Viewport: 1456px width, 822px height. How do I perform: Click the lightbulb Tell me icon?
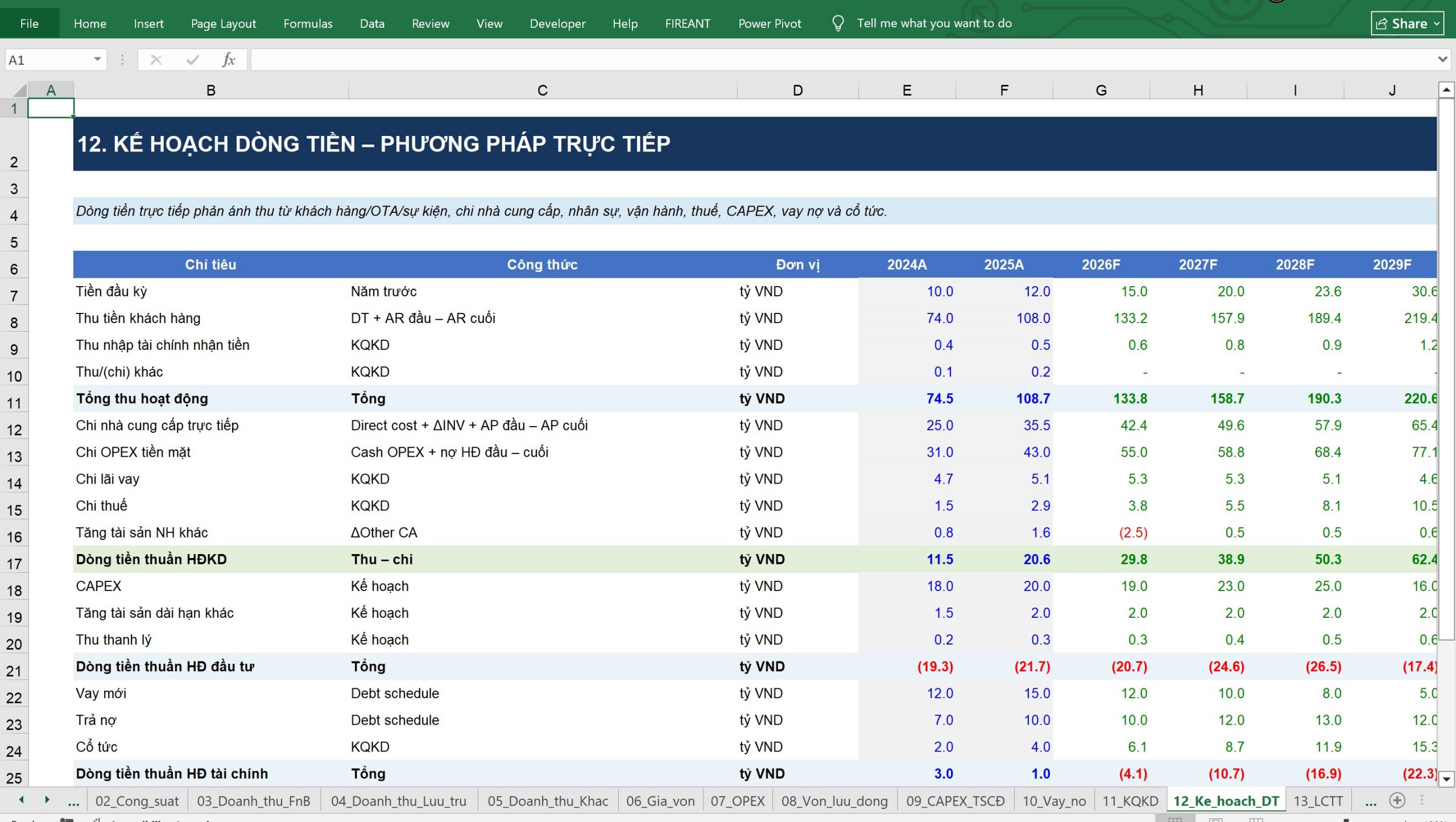(838, 23)
